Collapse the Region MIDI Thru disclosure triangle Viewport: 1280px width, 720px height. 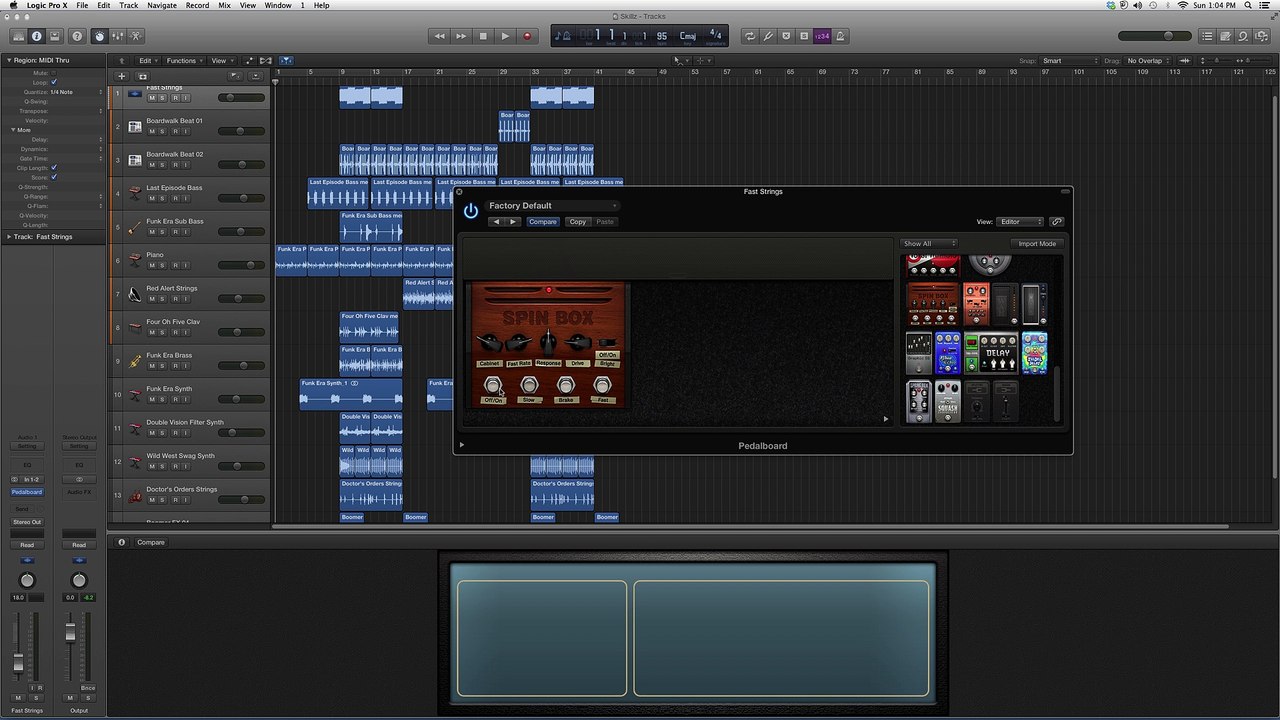8,61
